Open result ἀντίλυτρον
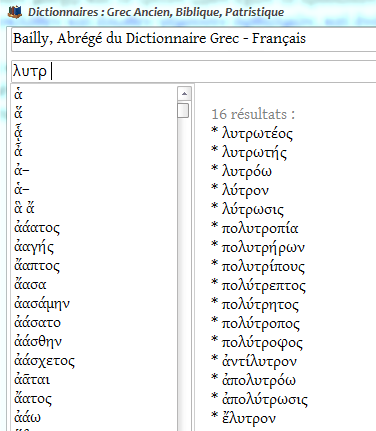 [x=259, y=361]
